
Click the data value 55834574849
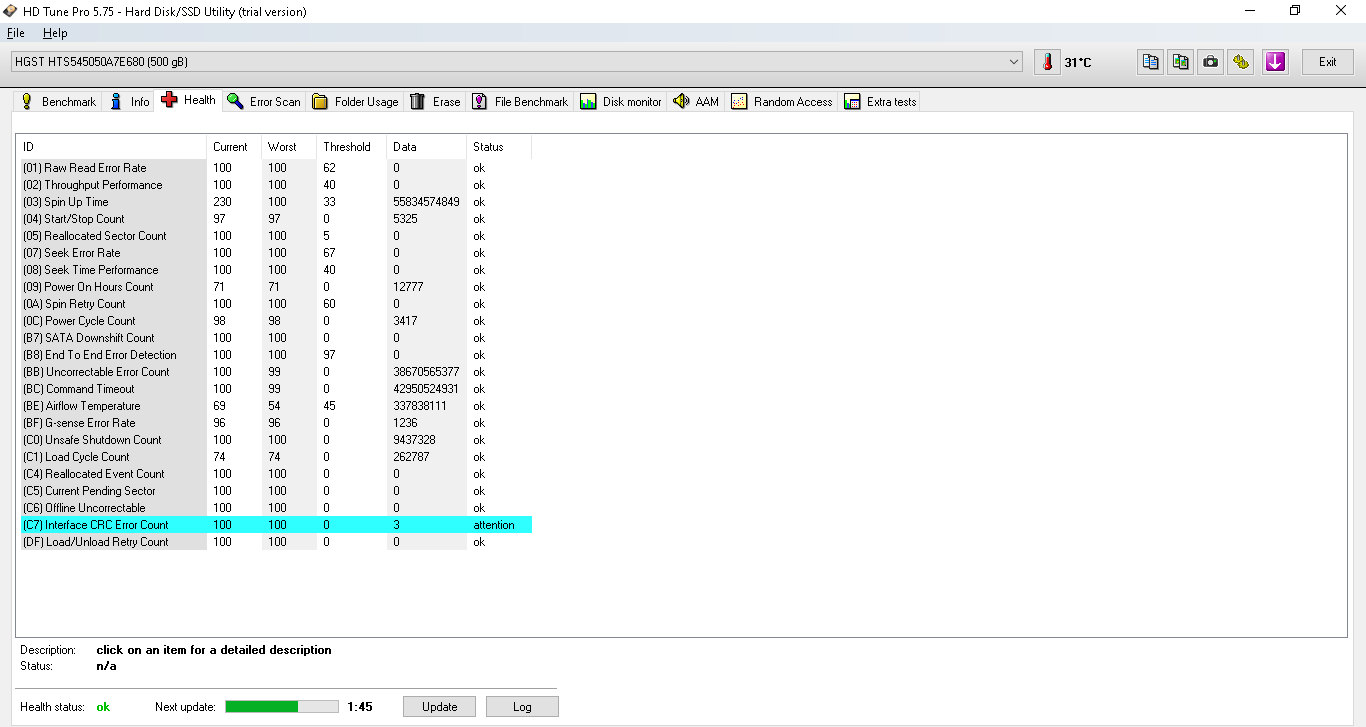[x=426, y=202]
